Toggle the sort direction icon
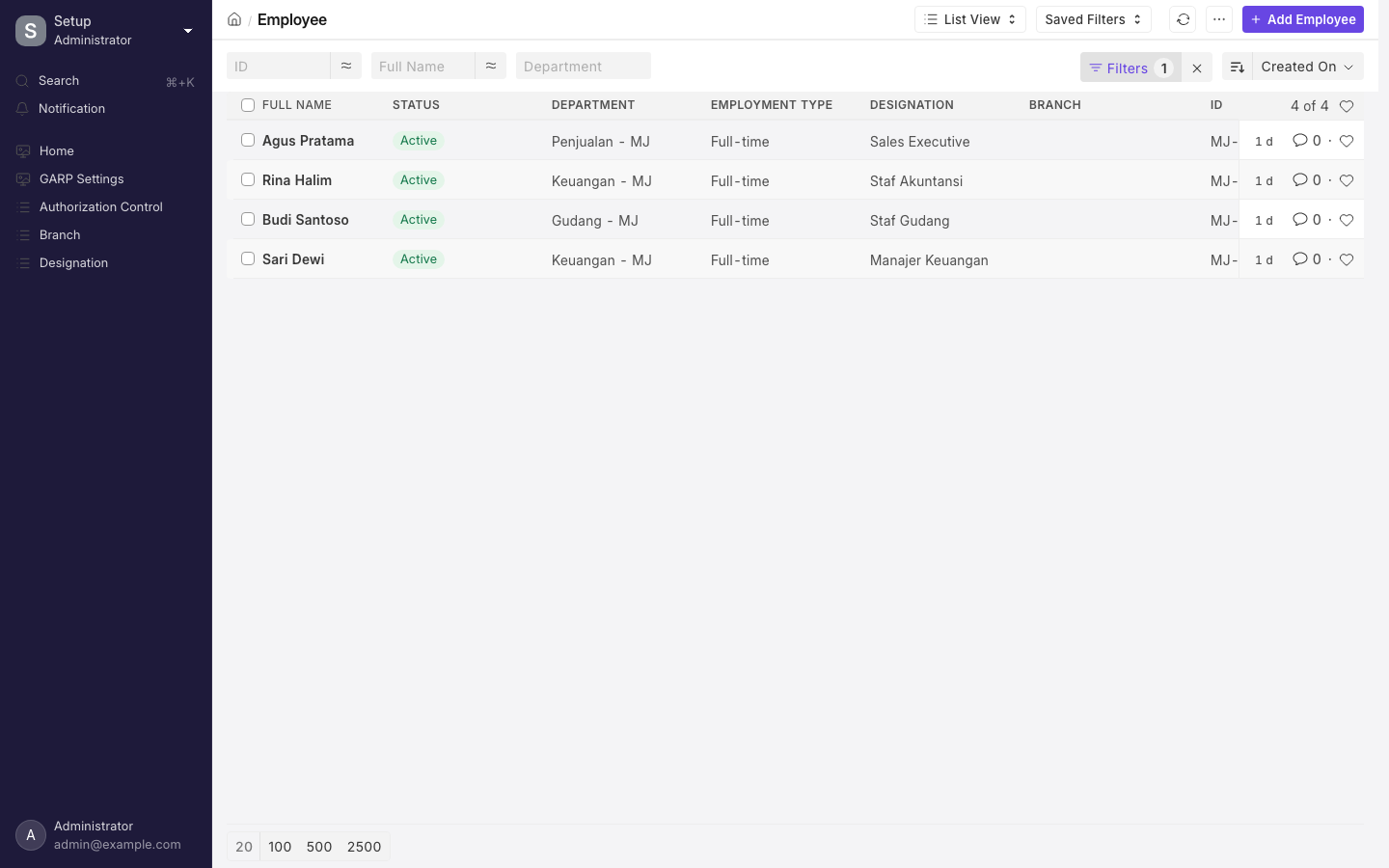Screen dimensions: 1389x868 pos(1237,67)
